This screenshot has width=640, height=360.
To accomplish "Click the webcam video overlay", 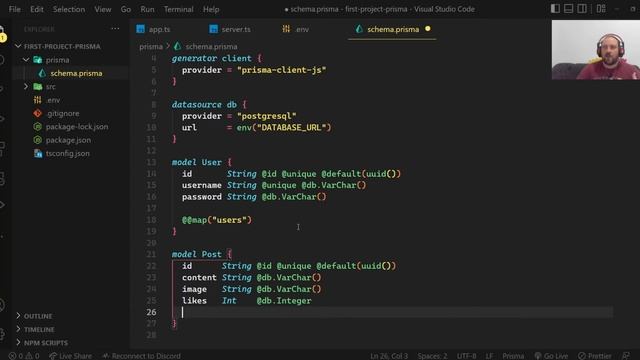I will click(596, 50).
